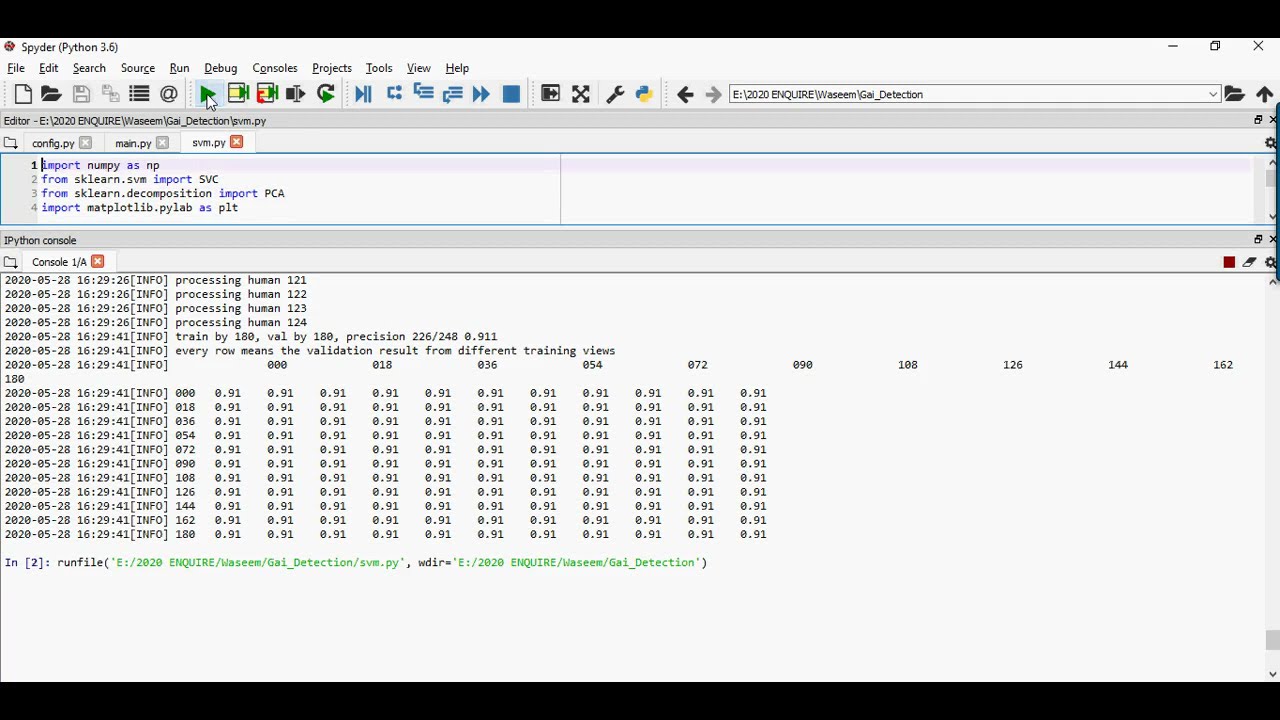Change to the parent directory

[x=1265, y=94]
